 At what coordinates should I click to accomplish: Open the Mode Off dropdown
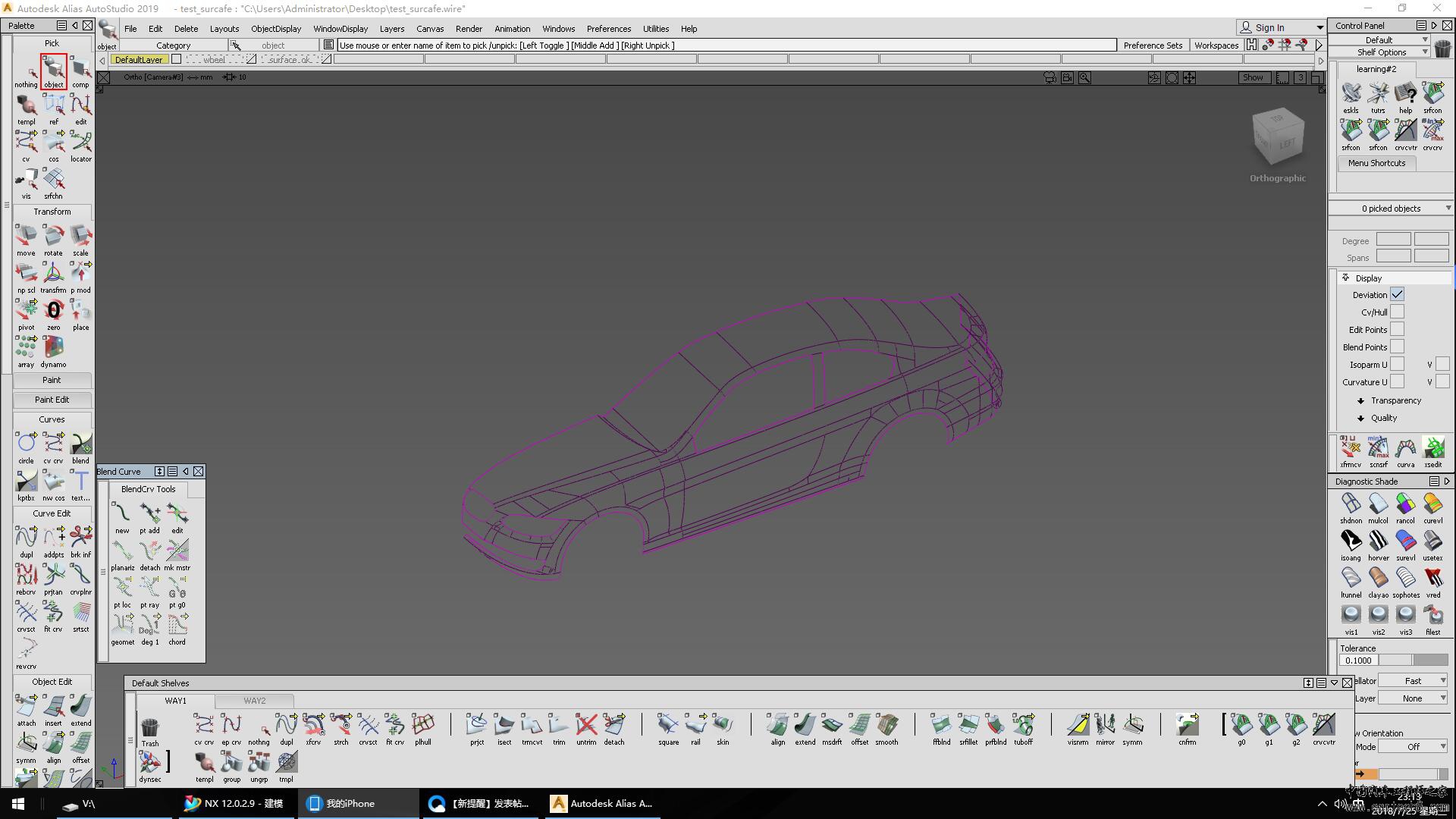click(1413, 747)
